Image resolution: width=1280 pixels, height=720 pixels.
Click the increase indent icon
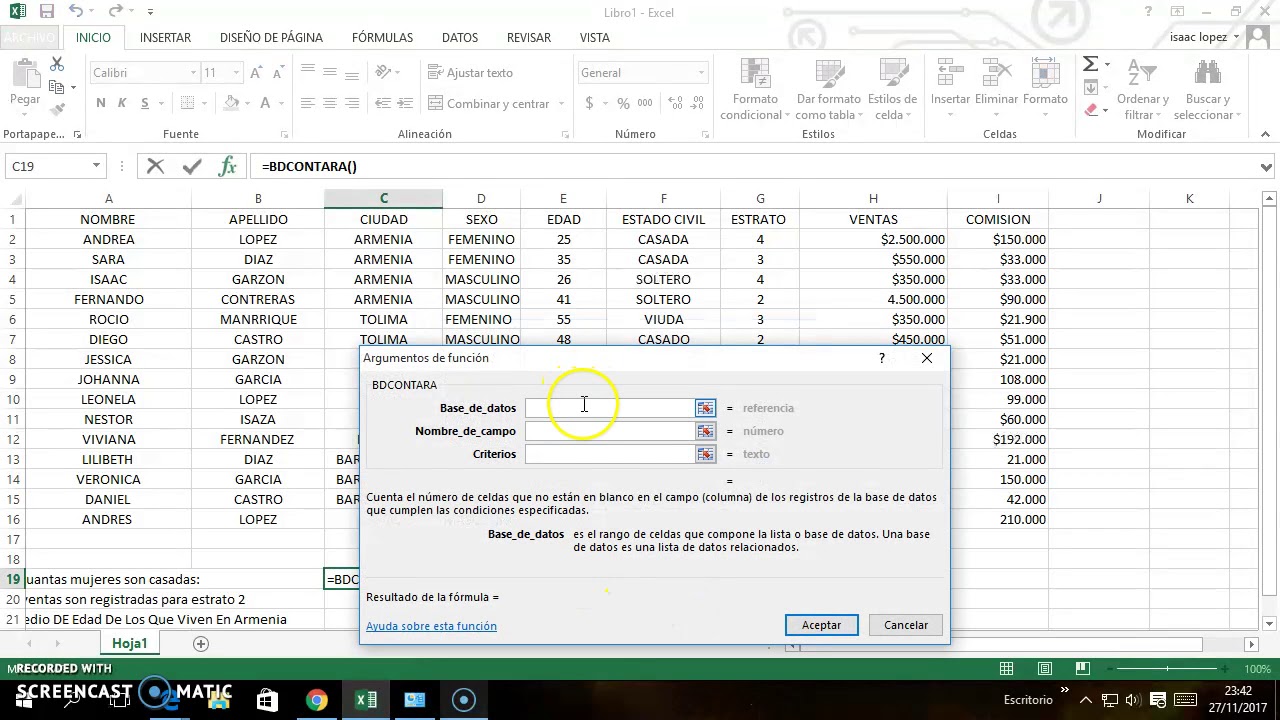click(405, 104)
